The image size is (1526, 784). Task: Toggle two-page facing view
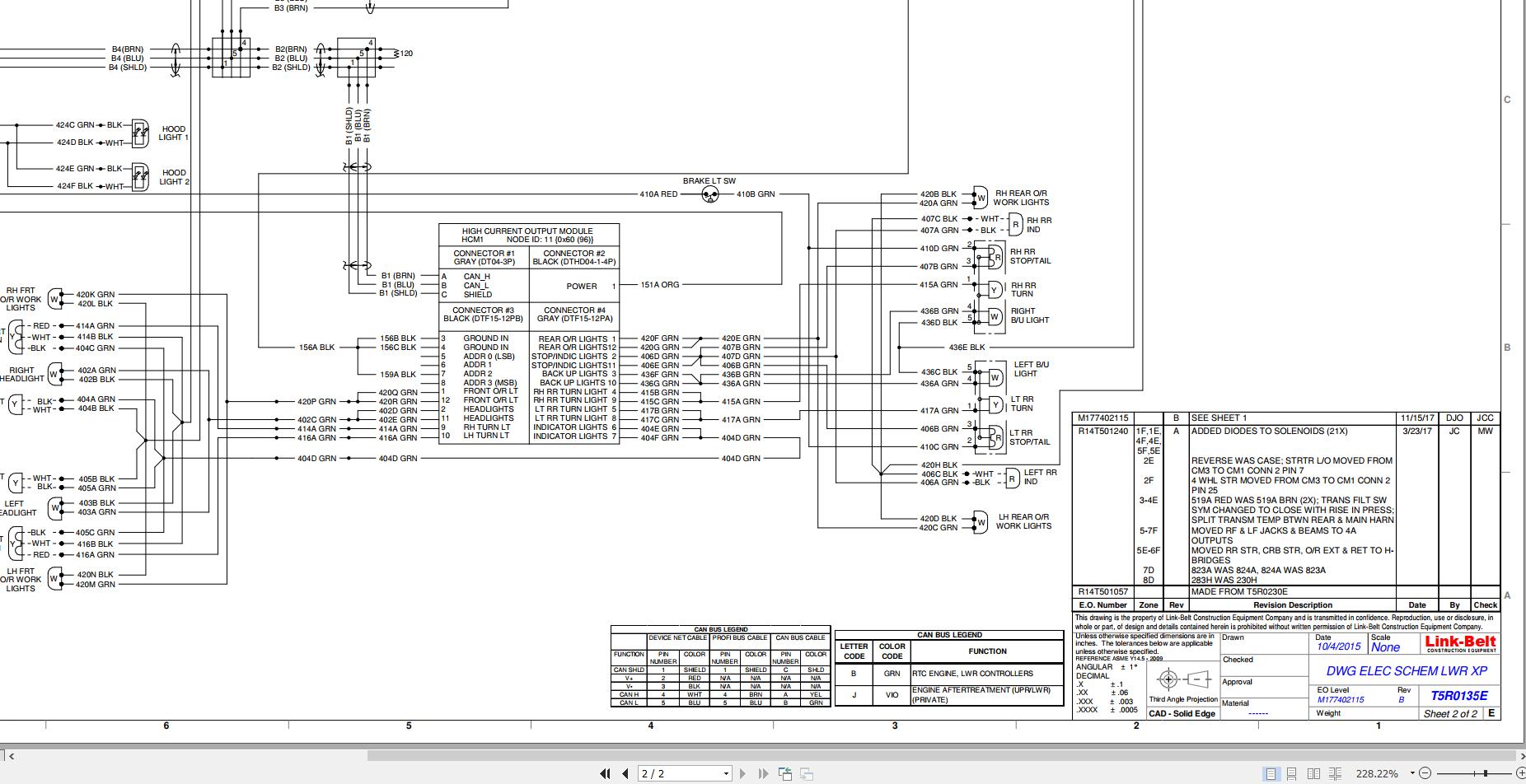click(1313, 773)
